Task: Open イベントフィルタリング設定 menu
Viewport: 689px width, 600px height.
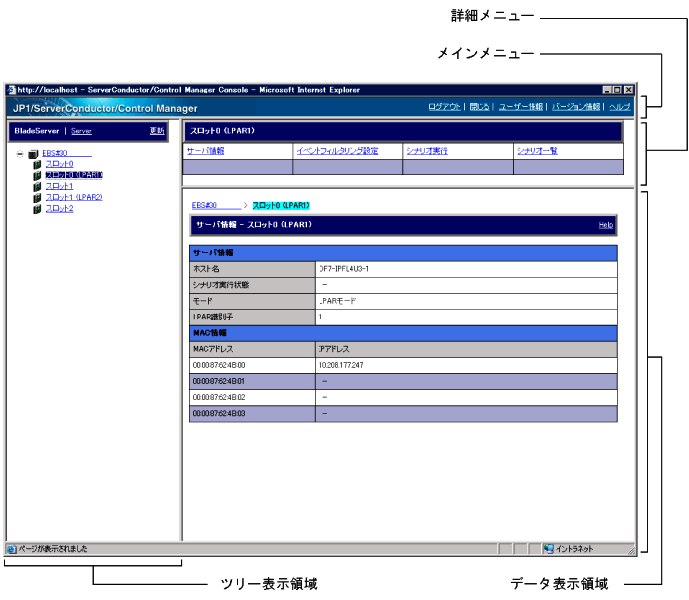Action: coord(336,151)
